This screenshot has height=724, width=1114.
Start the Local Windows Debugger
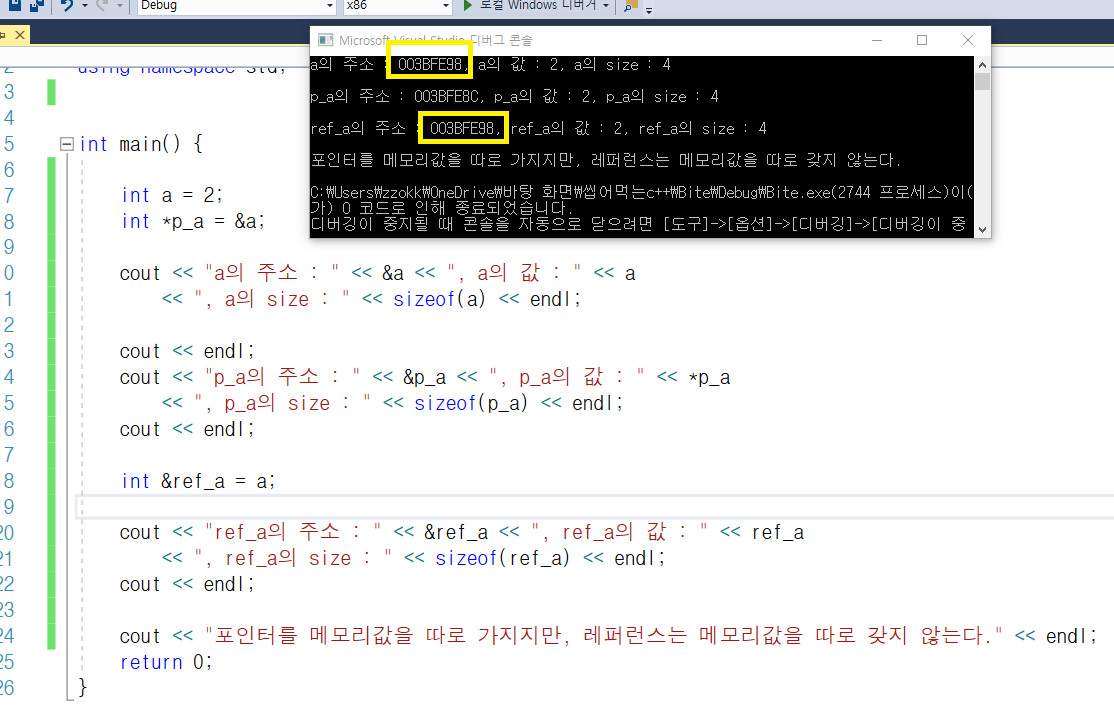click(529, 6)
